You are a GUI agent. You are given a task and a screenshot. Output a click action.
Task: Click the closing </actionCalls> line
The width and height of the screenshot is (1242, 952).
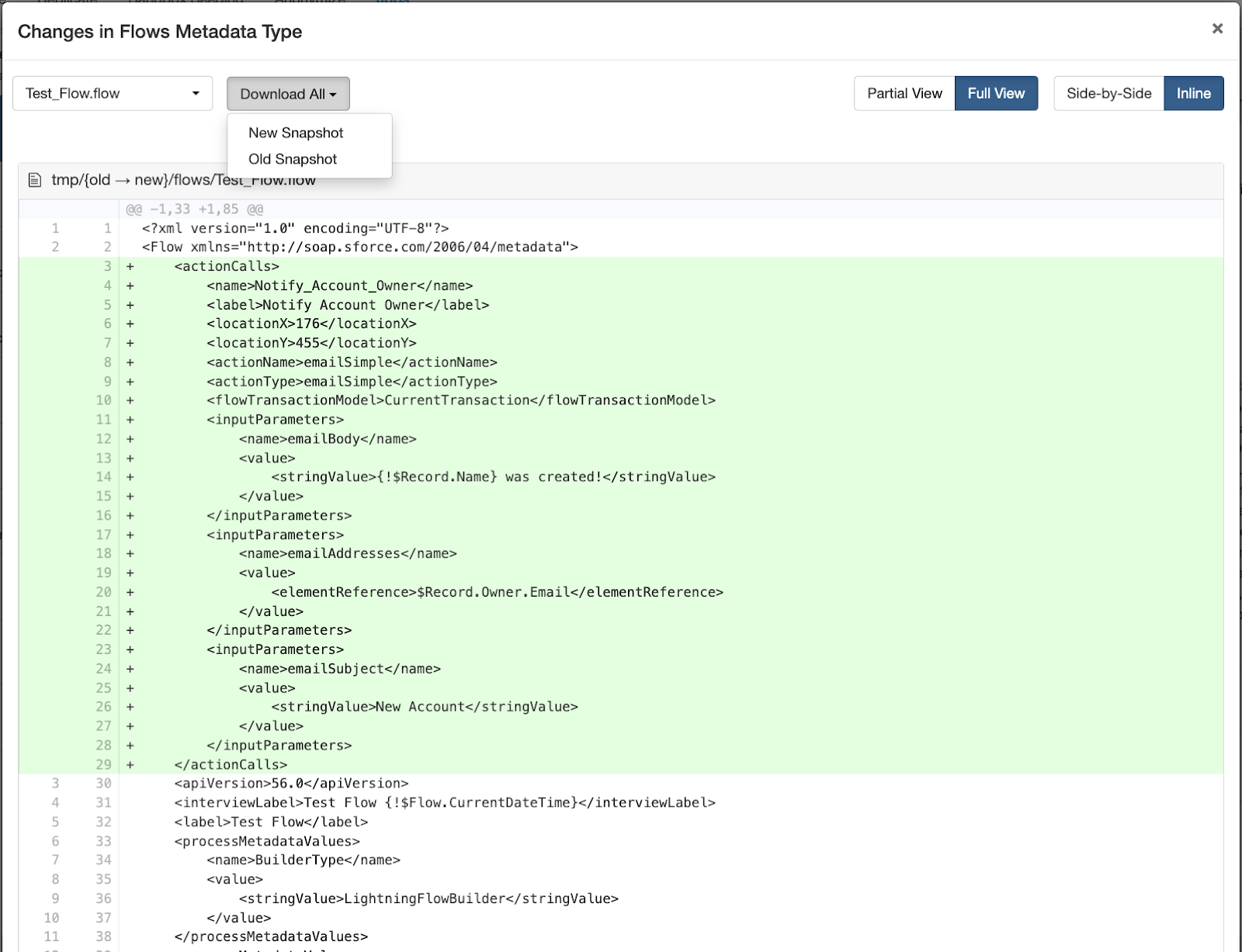click(231, 764)
